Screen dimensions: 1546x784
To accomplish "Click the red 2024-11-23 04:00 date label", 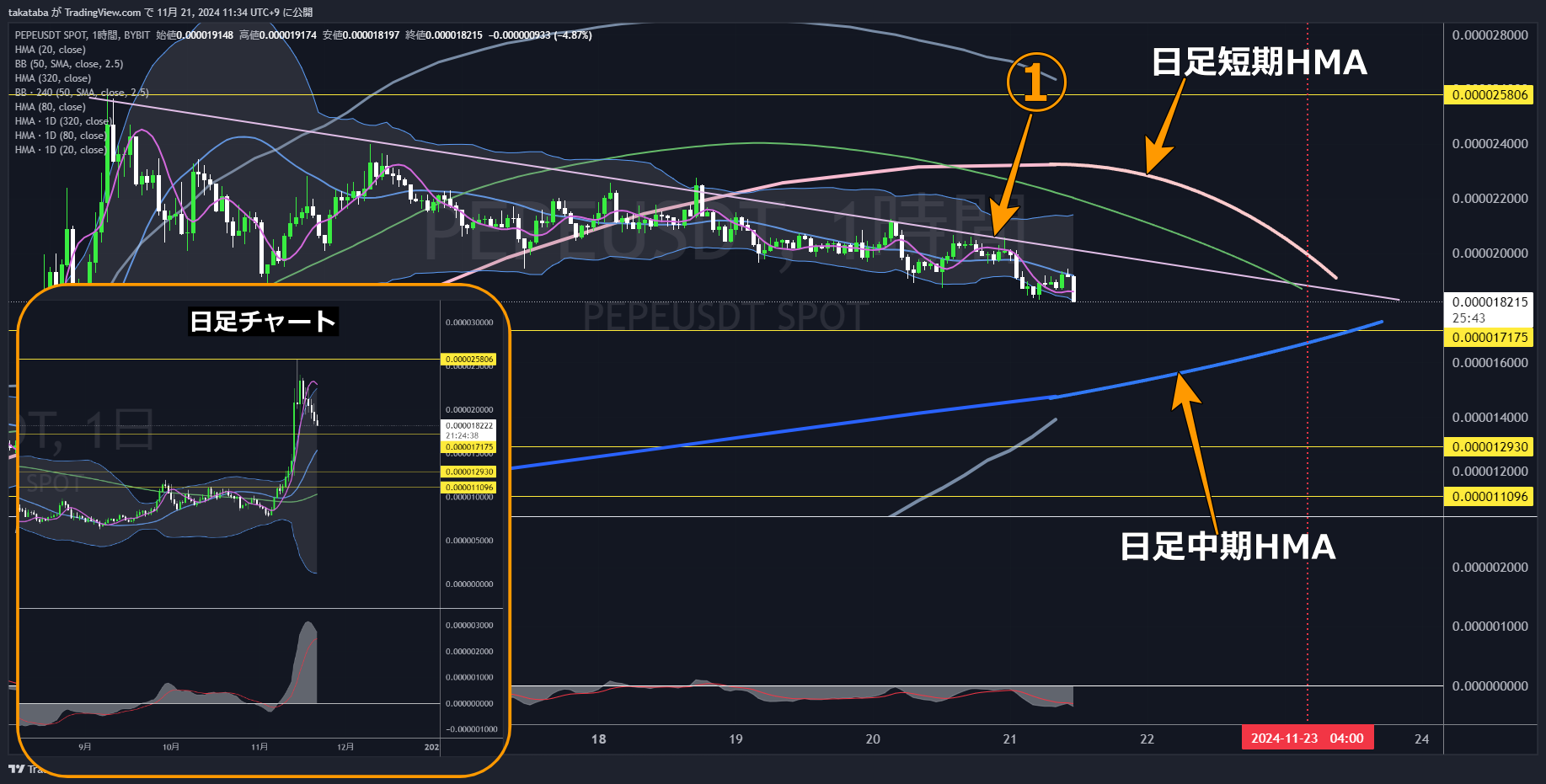I will (x=1308, y=739).
